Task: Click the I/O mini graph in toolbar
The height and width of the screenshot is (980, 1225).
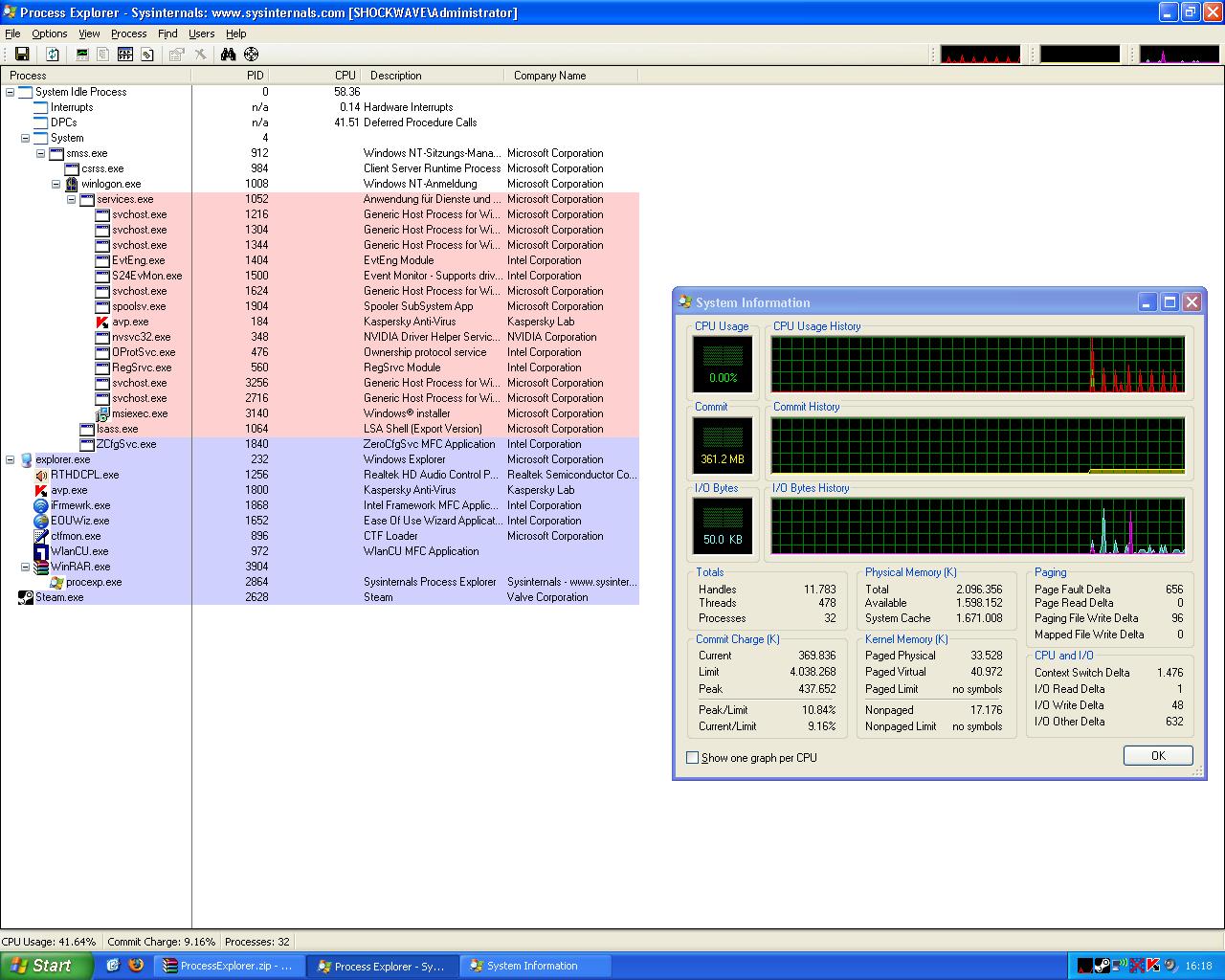Action: pyautogui.click(x=1180, y=55)
